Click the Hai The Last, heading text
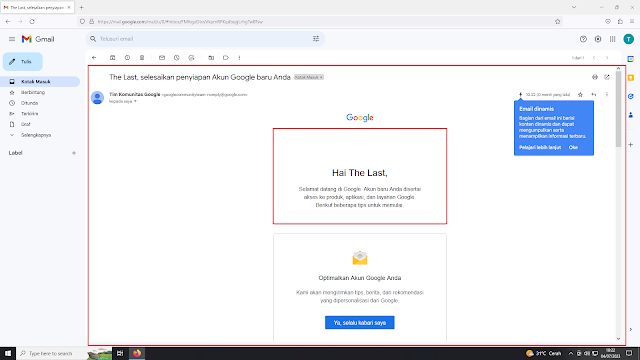This screenshot has height=360, width=640. coord(360,173)
